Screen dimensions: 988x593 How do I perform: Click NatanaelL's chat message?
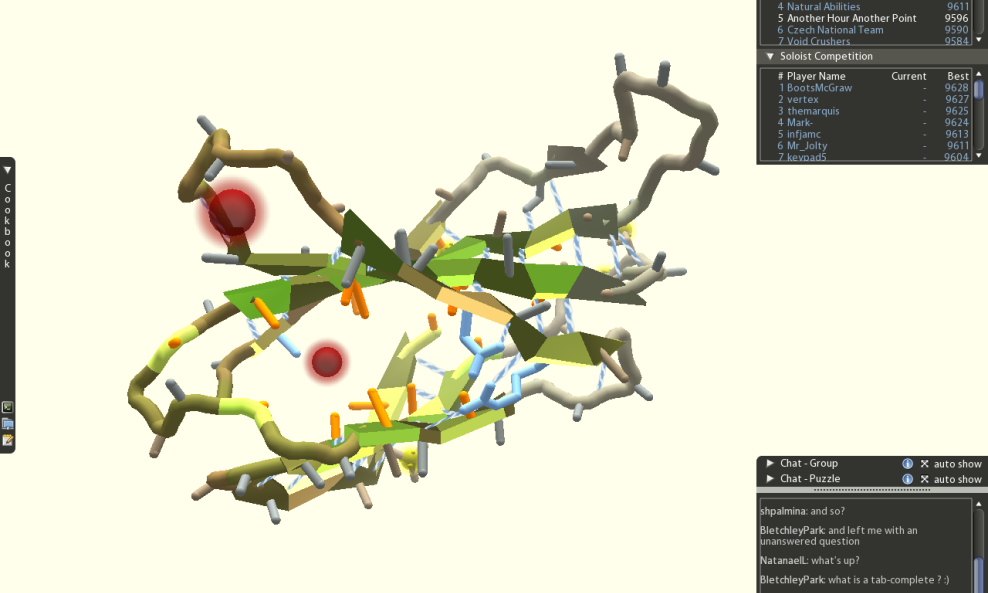click(810, 560)
